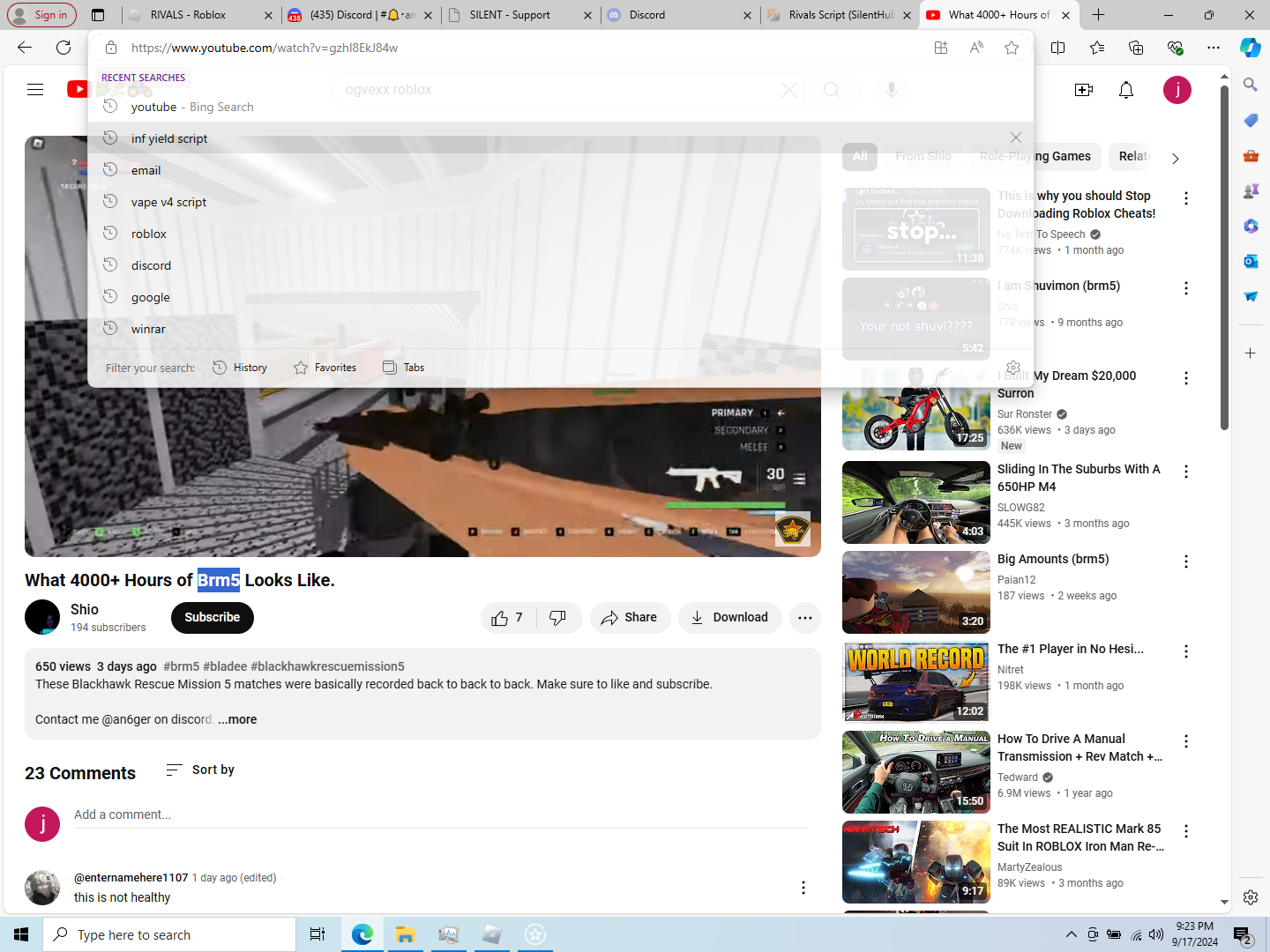The width and height of the screenshot is (1270, 952).
Task: Open the tab actions menu icon
Action: (x=98, y=15)
